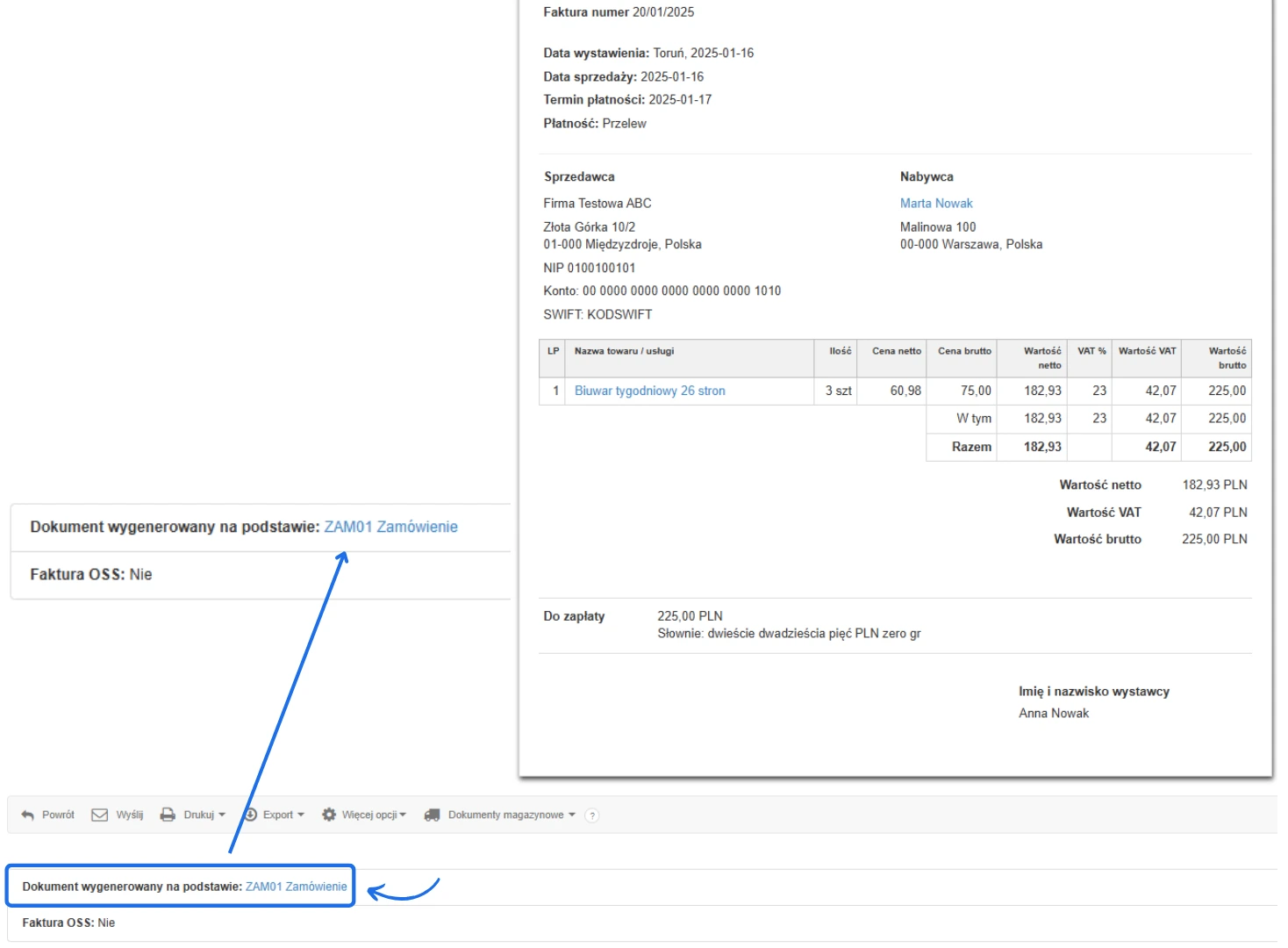1288x948 pixels.
Task: Click the Termin płatności: 2025-01-17 line
Action: [627, 99]
